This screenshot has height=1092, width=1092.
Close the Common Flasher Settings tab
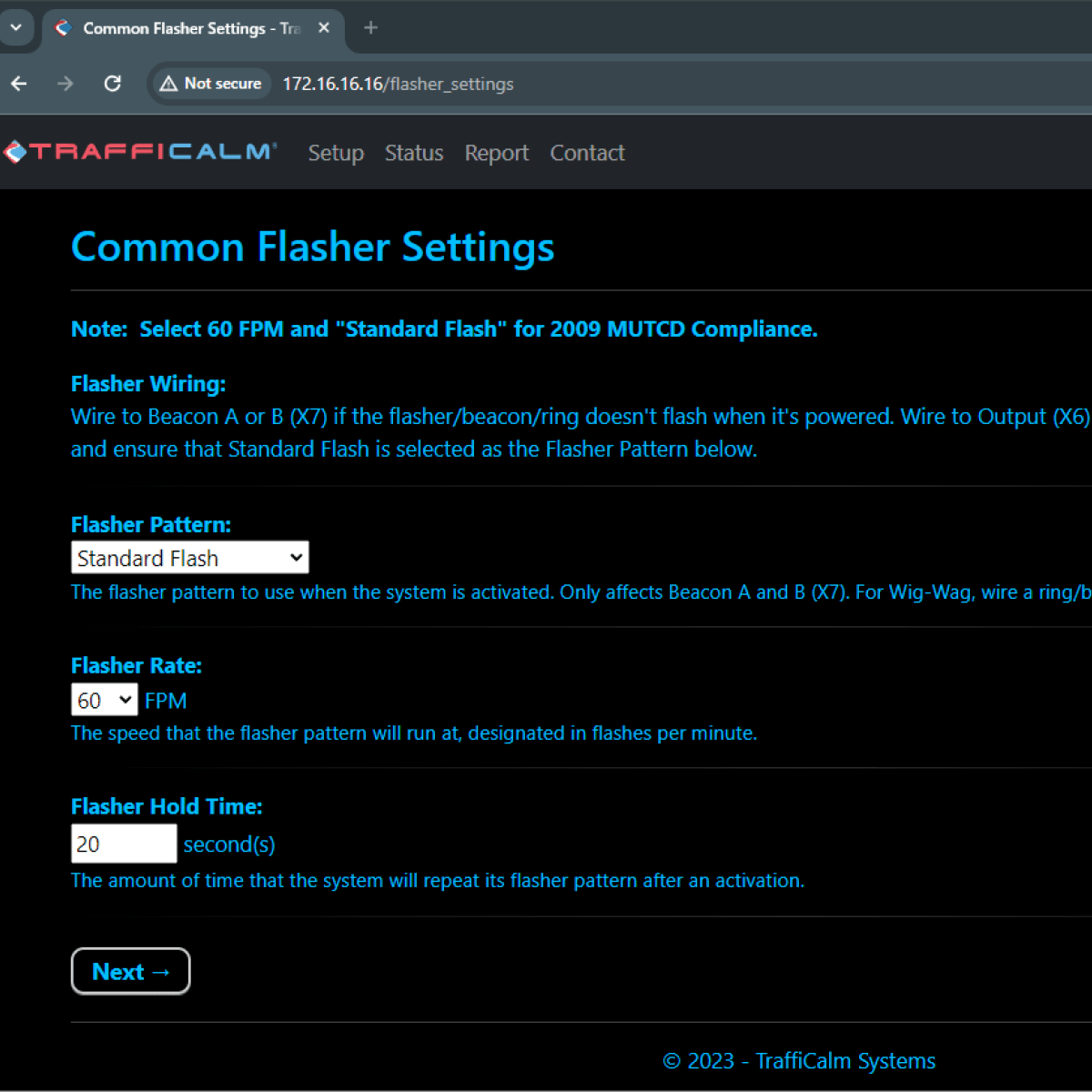click(x=323, y=28)
